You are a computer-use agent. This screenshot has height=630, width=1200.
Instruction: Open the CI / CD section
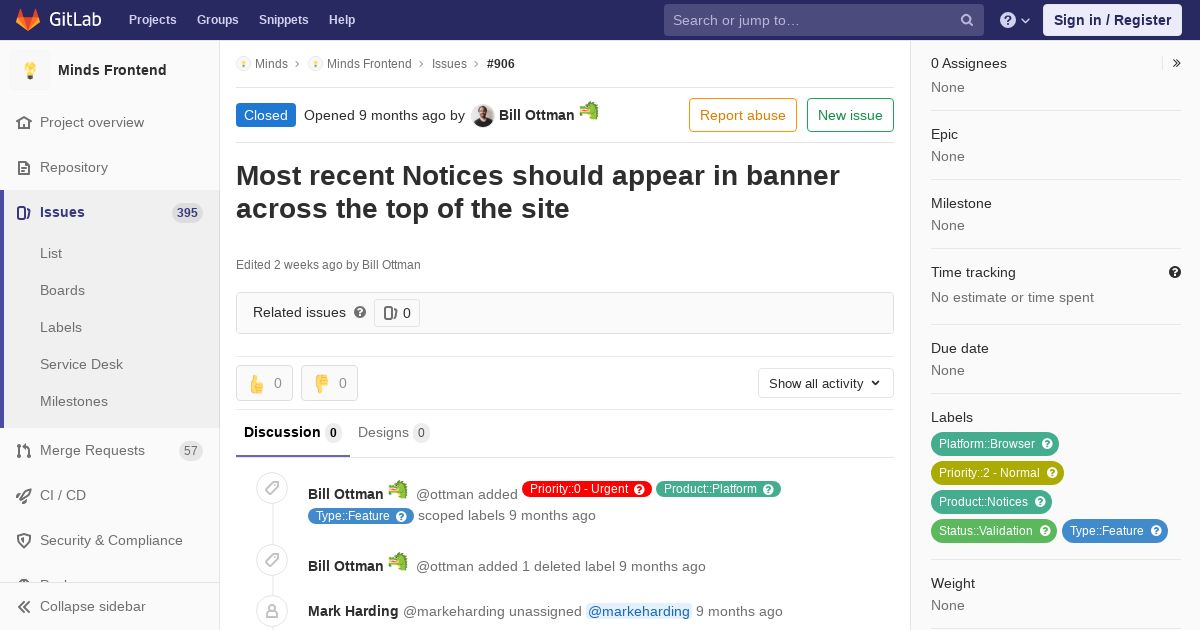pos(110,495)
